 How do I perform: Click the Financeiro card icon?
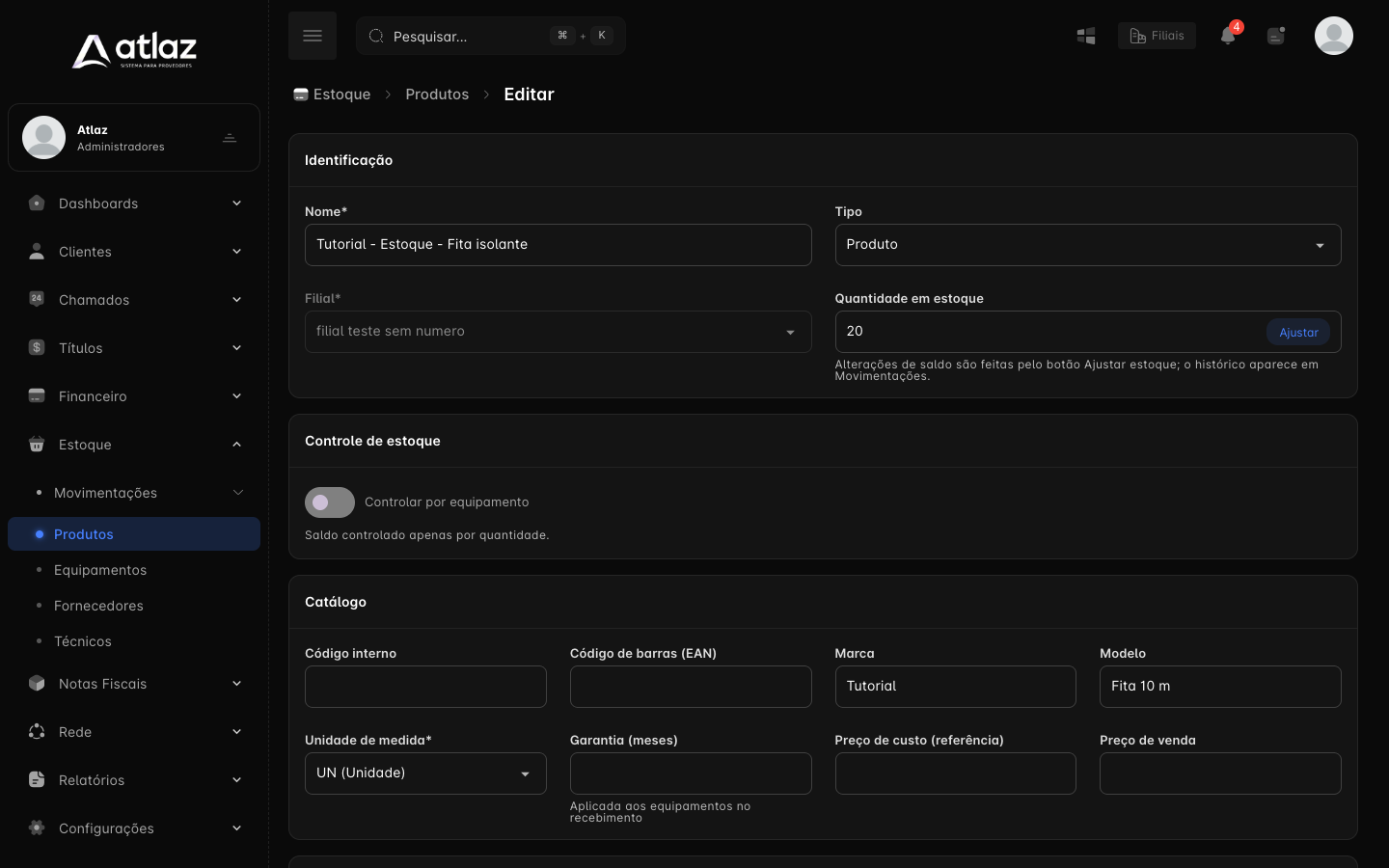(x=37, y=395)
